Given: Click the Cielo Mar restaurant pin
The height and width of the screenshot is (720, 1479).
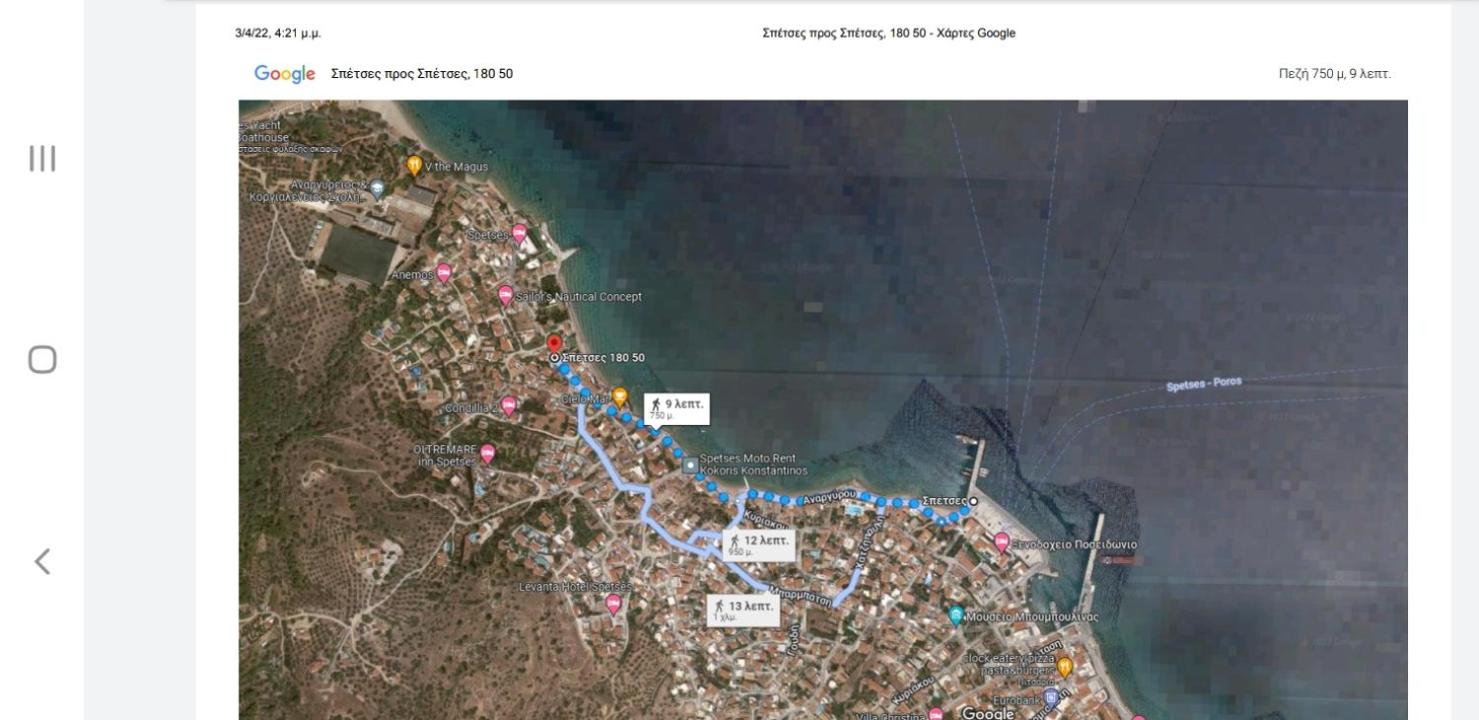Looking at the screenshot, I should pyautogui.click(x=620, y=397).
